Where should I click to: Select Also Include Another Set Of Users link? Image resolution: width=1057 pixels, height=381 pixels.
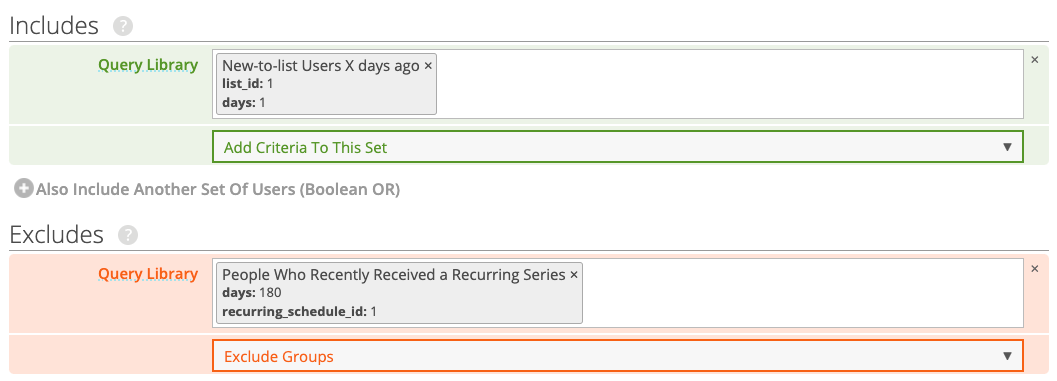pyautogui.click(x=218, y=189)
